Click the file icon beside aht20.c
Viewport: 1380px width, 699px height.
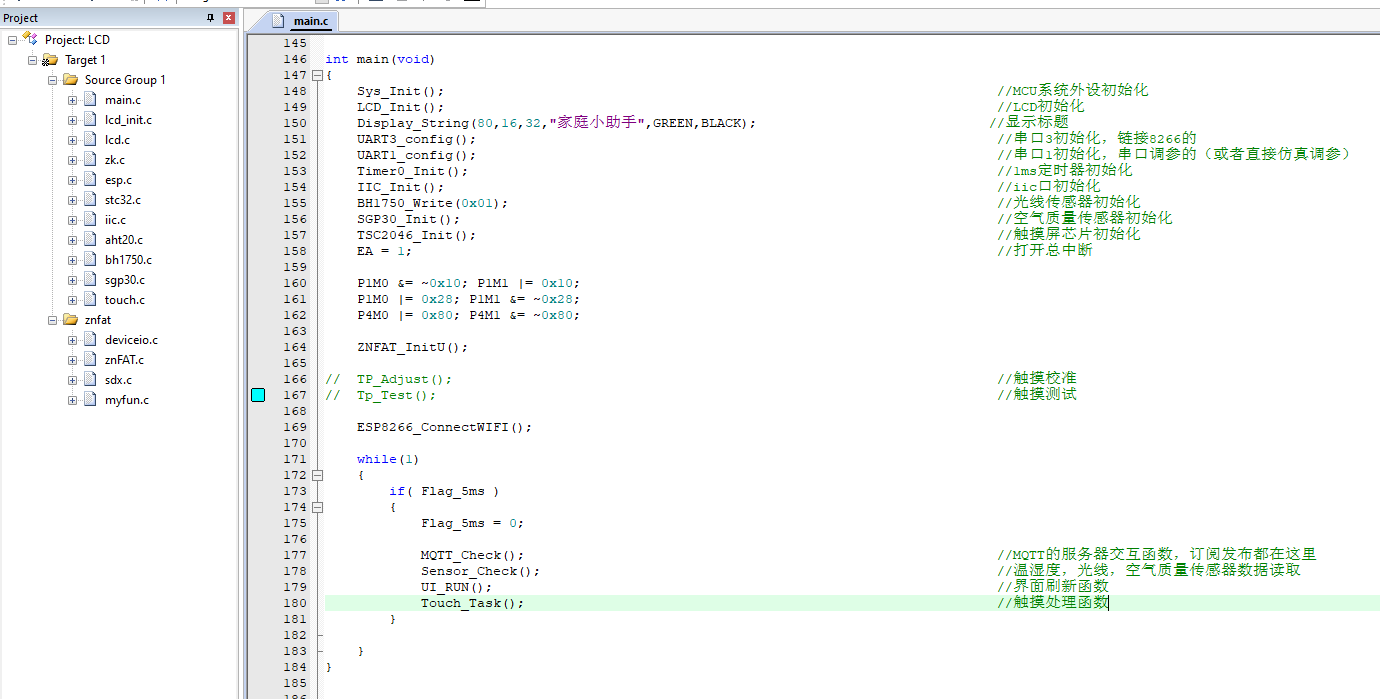[90, 239]
